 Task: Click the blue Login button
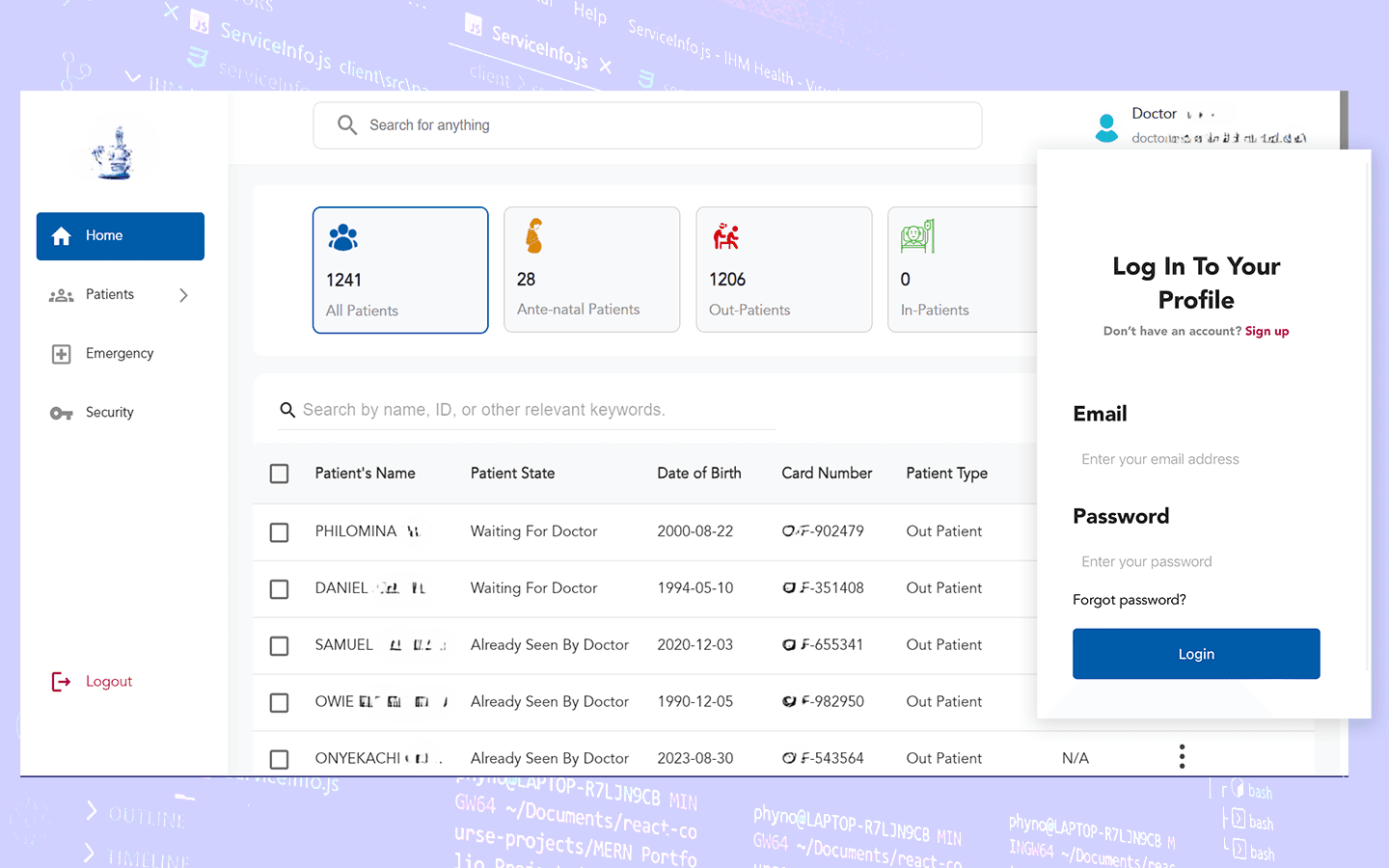(1196, 654)
